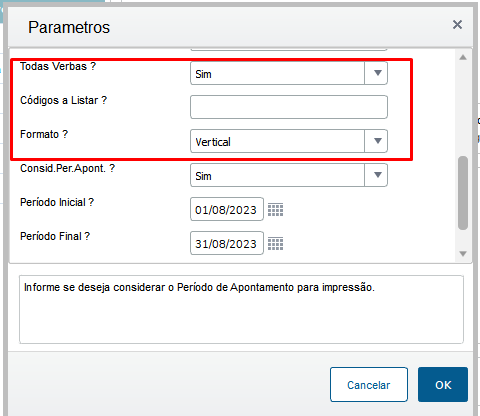Select the Formato Vertical combo box
480x416 pixels.
tap(289, 141)
